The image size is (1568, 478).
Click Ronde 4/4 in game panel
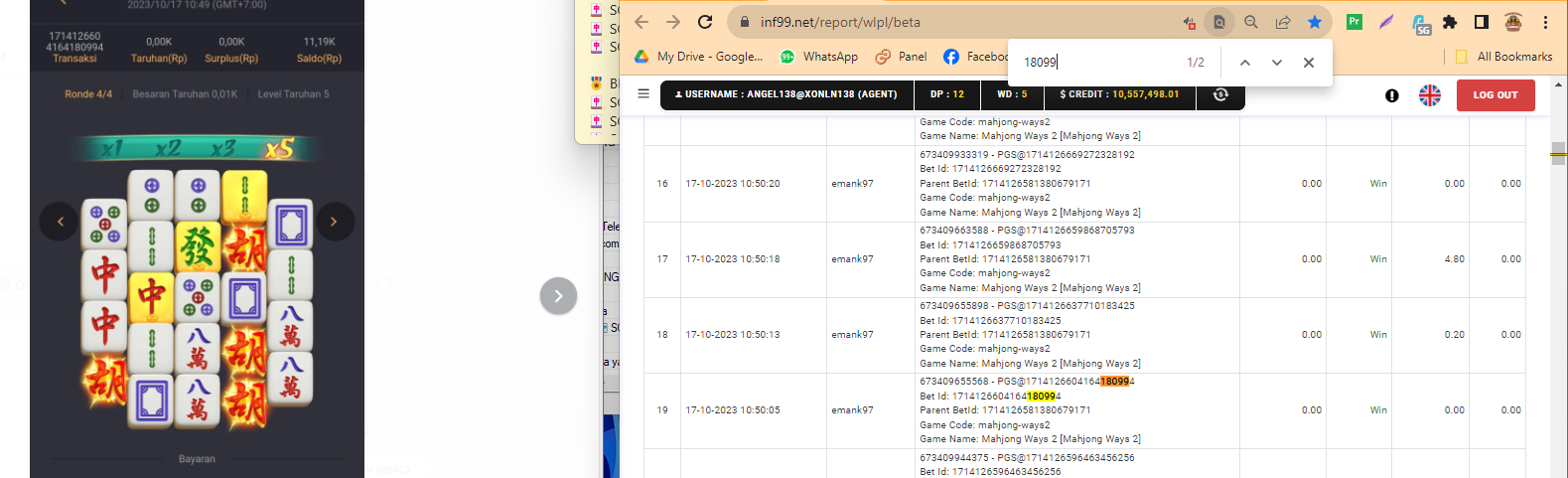pyautogui.click(x=88, y=94)
